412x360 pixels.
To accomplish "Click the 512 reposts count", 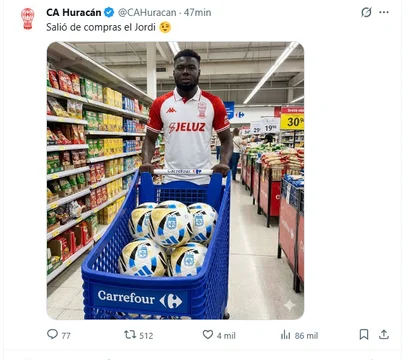I will pos(146,336).
